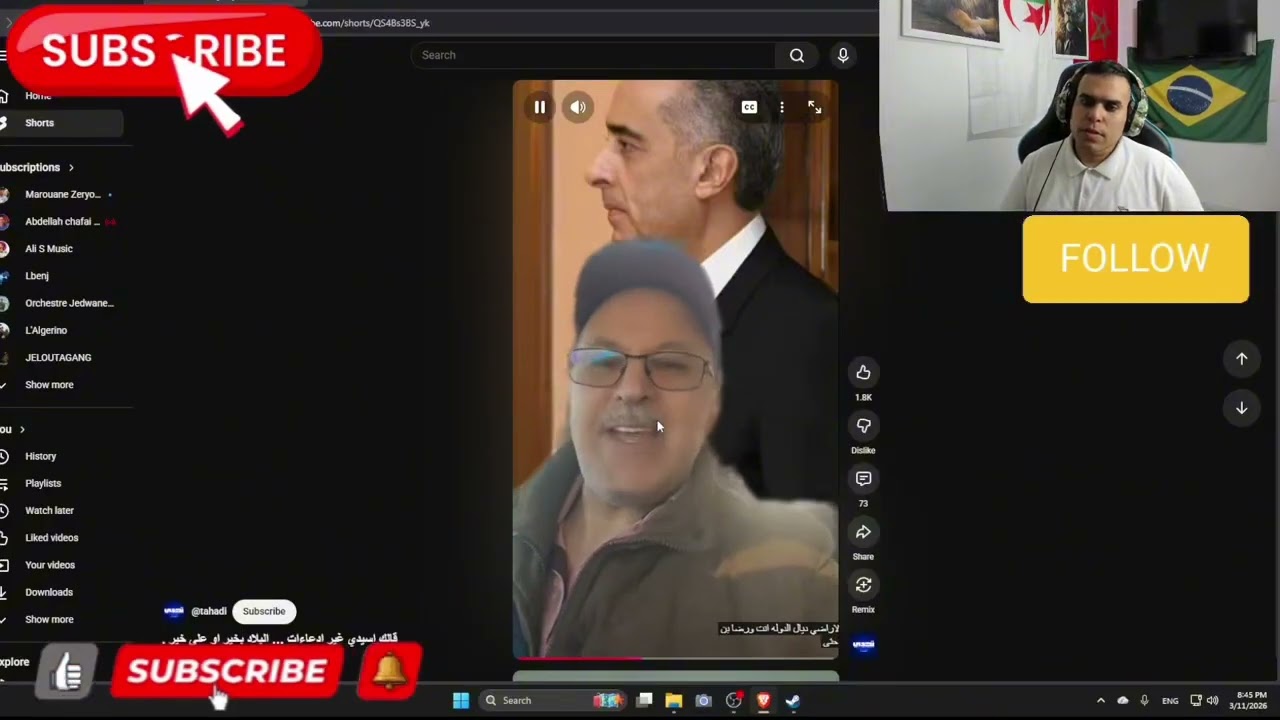Open Steam from the taskbar
The height and width of the screenshot is (720, 1280).
pyautogui.click(x=792, y=700)
